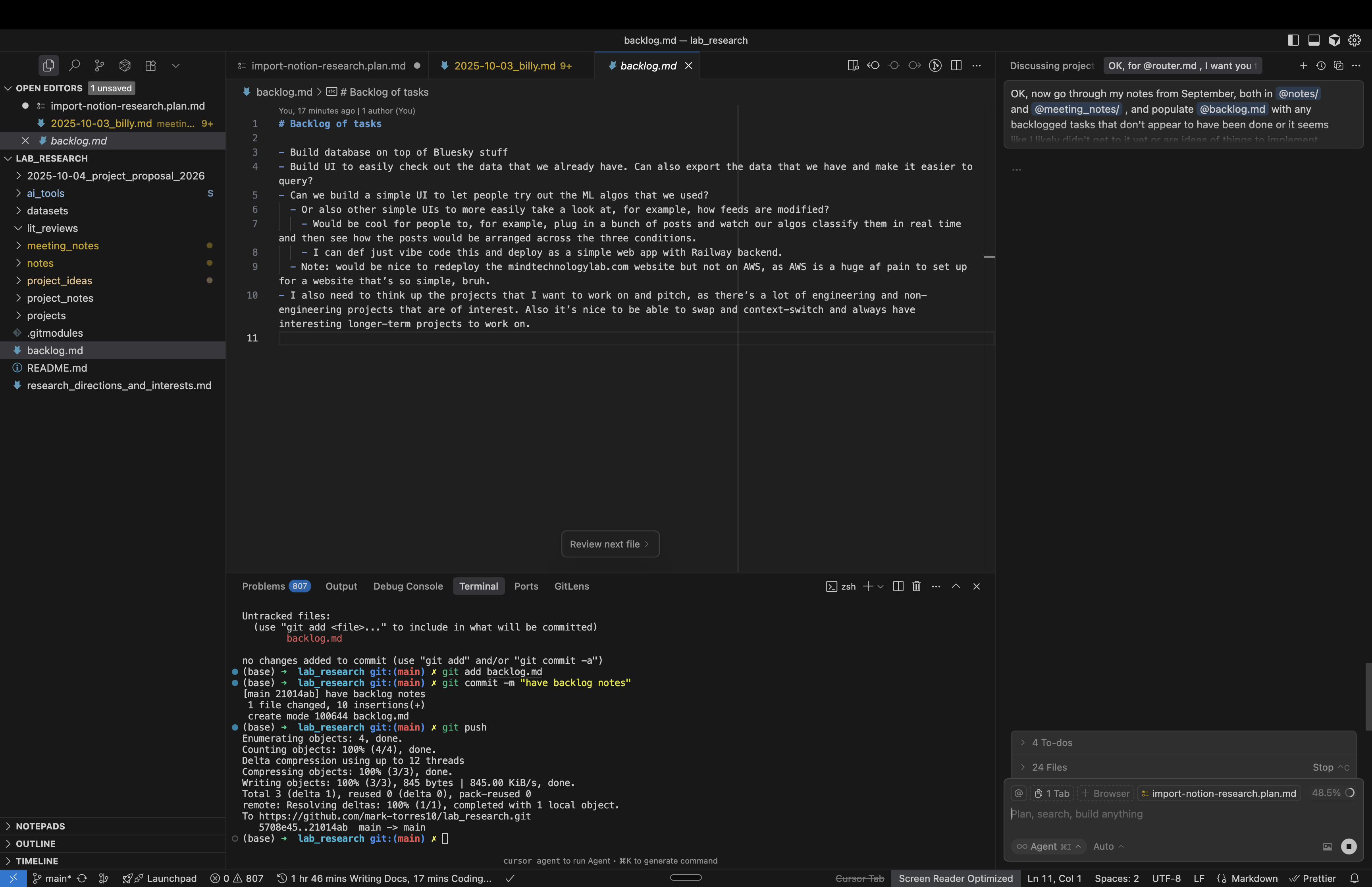1372x887 pixels.
Task: Open the Search view icon in the sidebar
Action: coord(74,66)
